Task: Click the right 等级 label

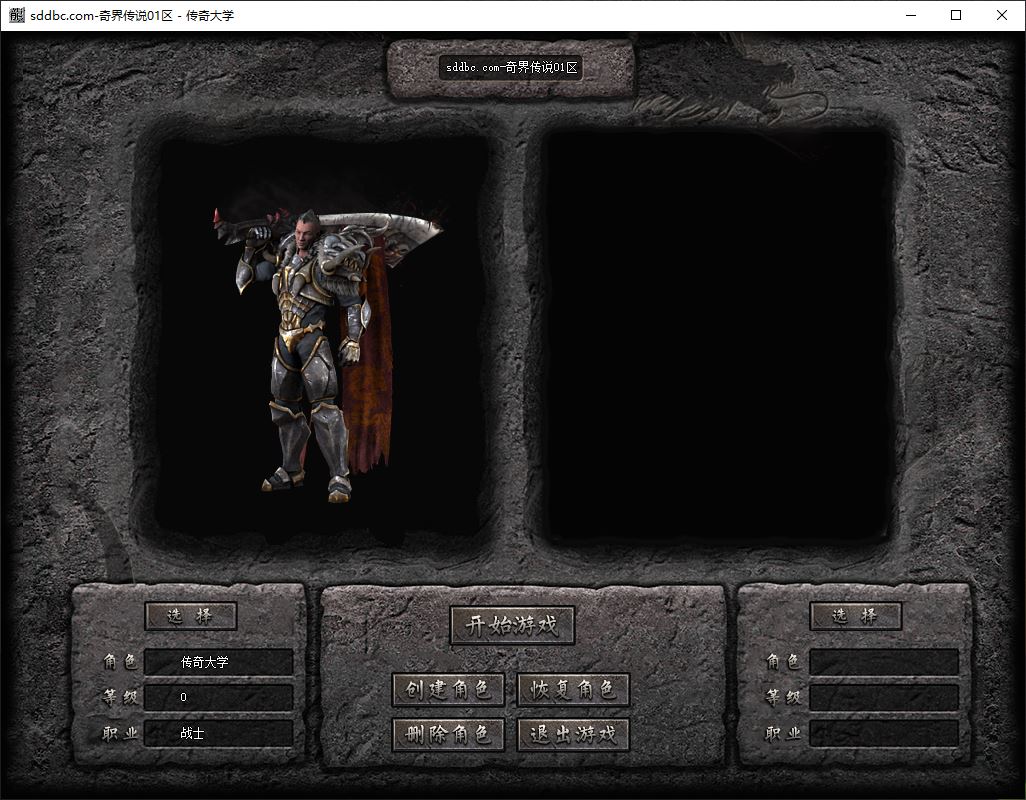Action: coord(783,697)
